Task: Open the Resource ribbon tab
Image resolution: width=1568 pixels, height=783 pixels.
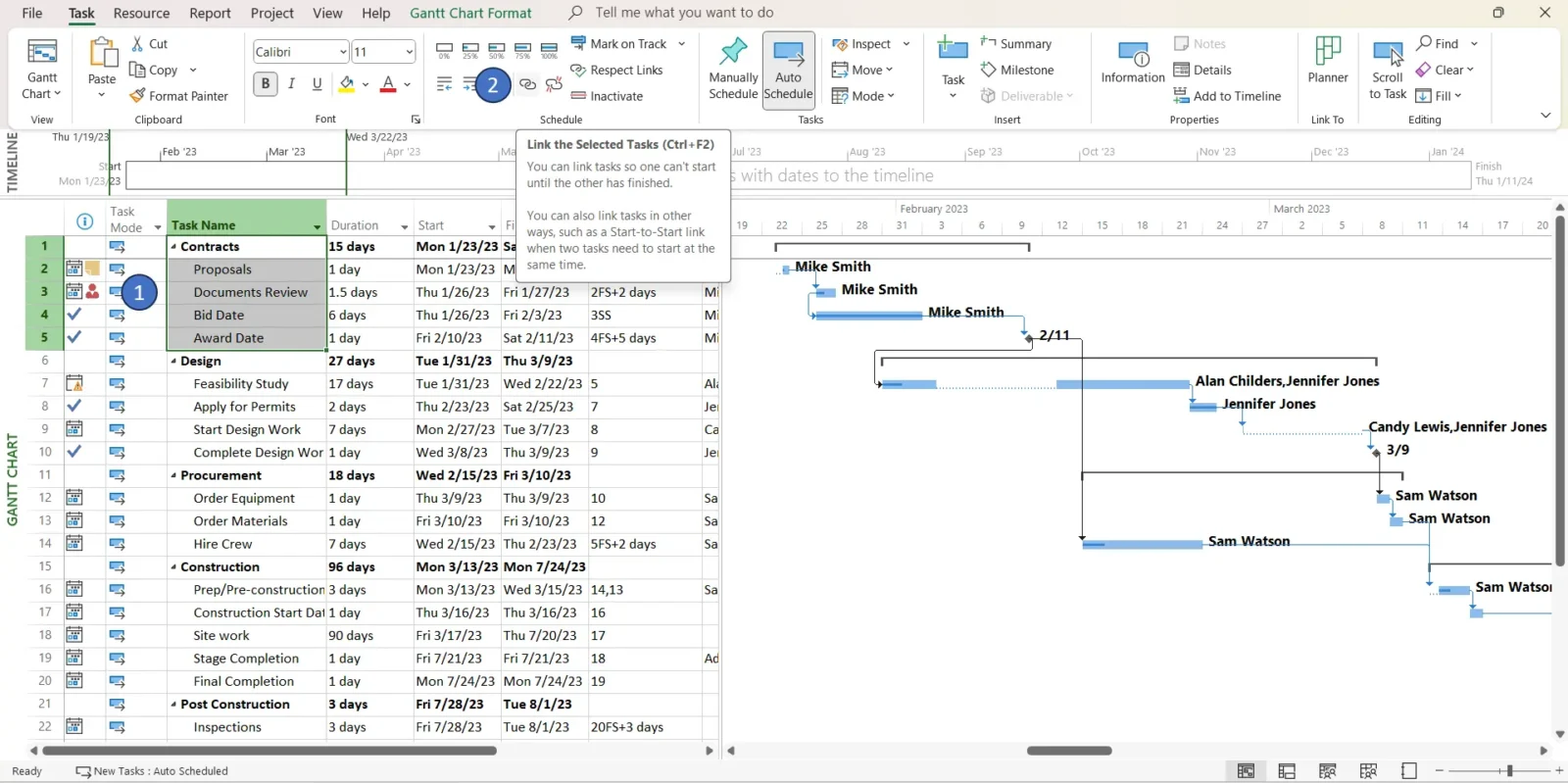Action: 141,13
